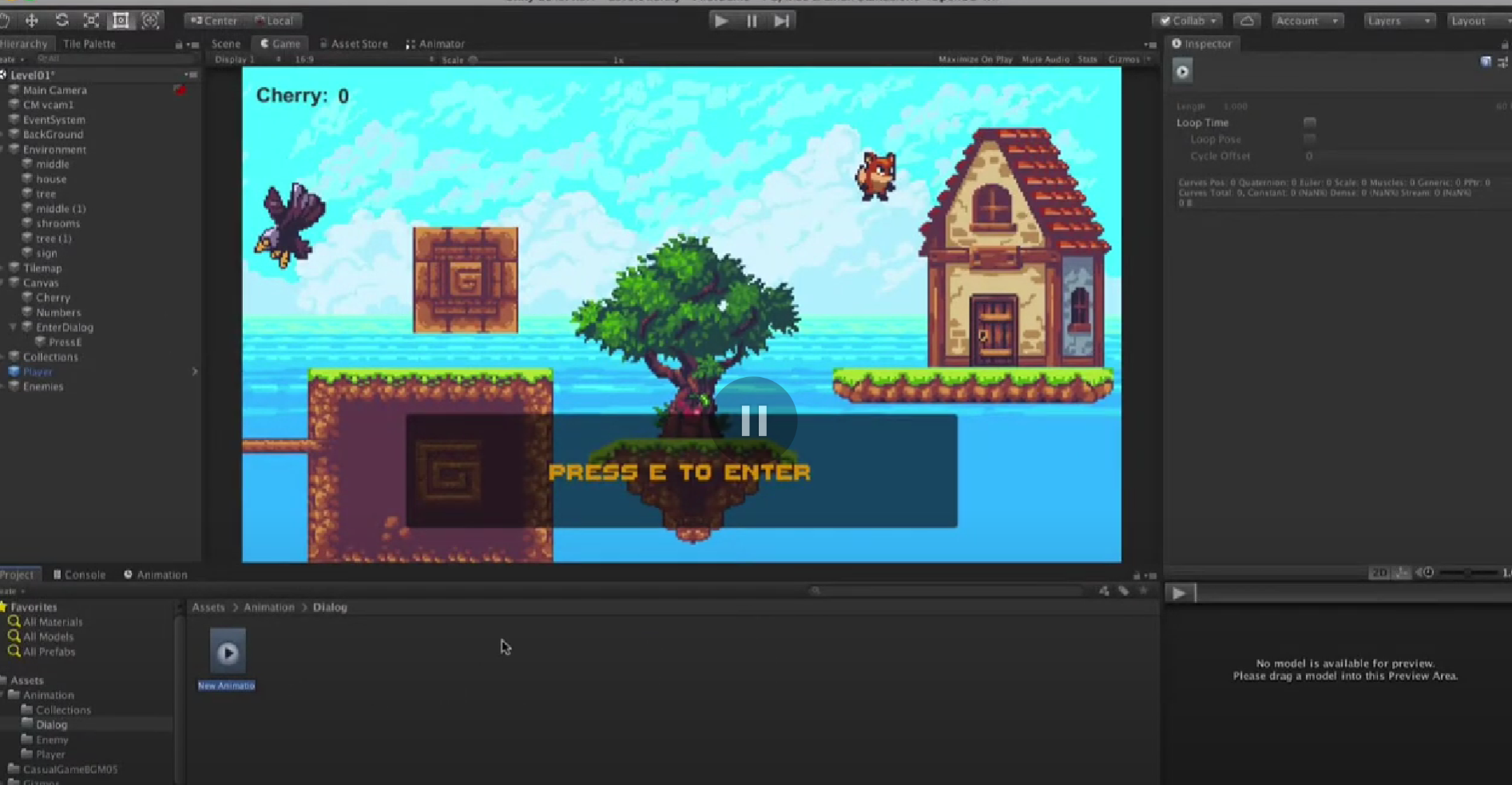
Task: Filter the Project by type icon
Action: click(x=1104, y=591)
